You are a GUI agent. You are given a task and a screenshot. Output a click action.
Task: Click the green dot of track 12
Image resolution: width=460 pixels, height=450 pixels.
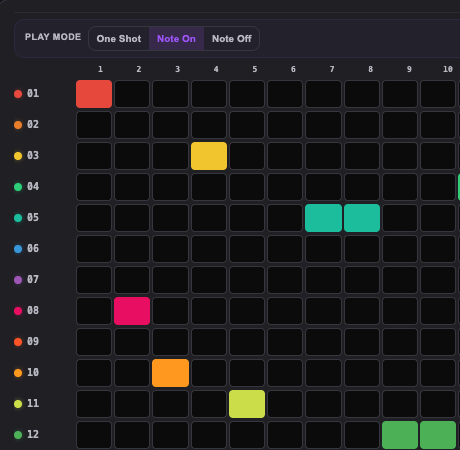18,435
